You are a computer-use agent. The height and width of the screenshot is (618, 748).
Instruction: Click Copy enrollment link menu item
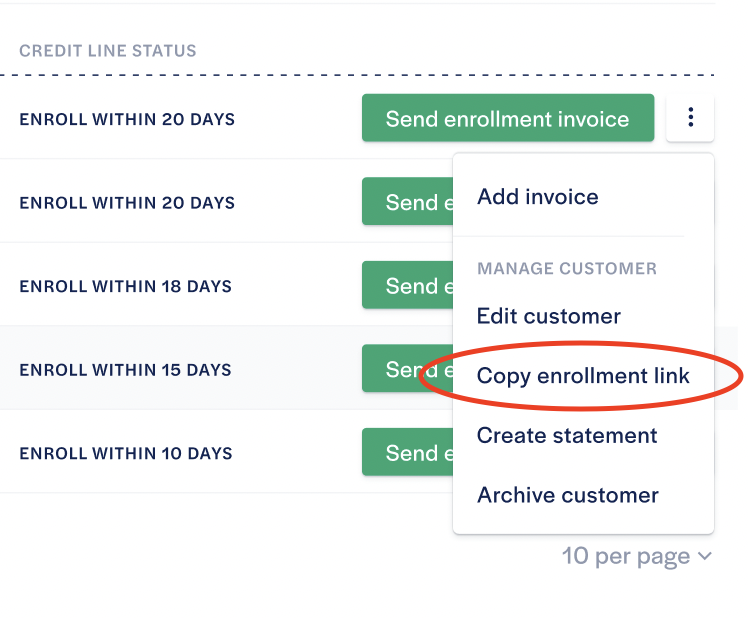click(x=583, y=376)
